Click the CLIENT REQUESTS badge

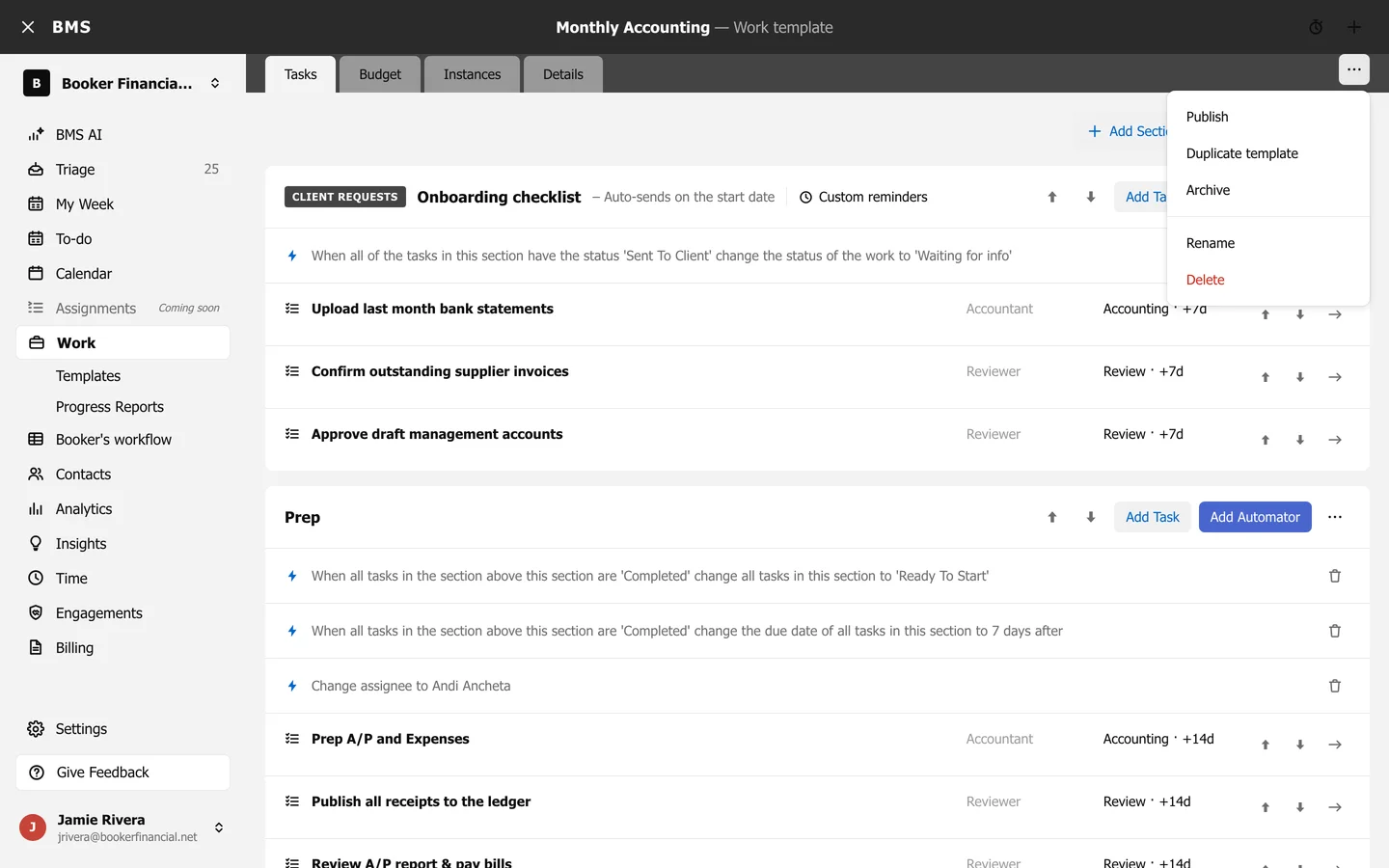345,197
